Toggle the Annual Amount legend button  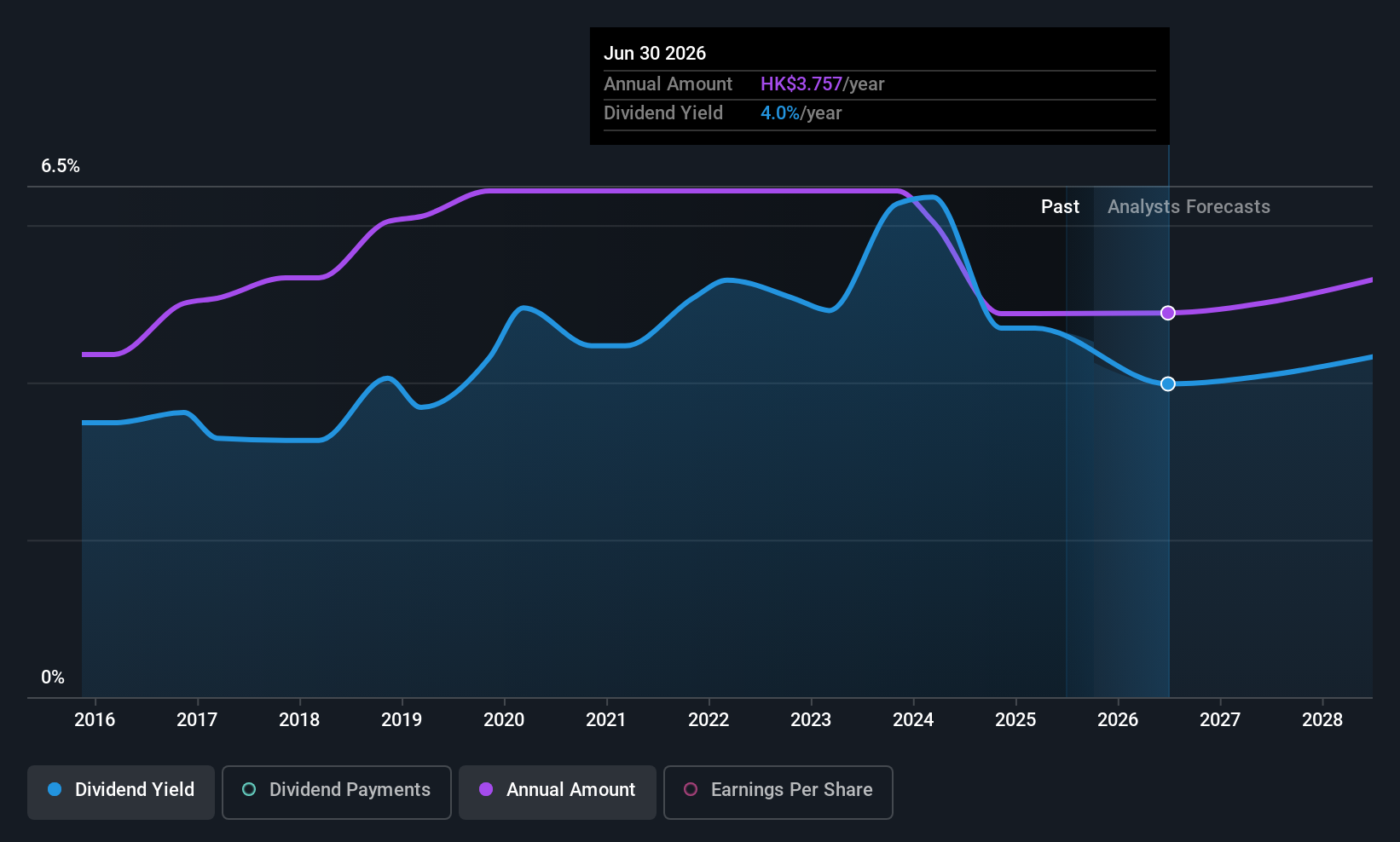[x=558, y=792]
